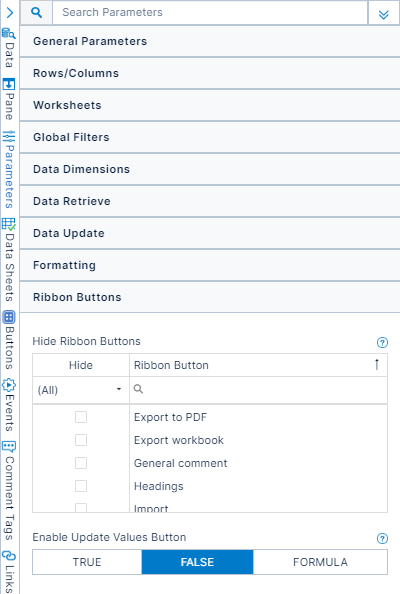
Task: Collapse the Ribbon Buttons section
Action: tap(210, 297)
